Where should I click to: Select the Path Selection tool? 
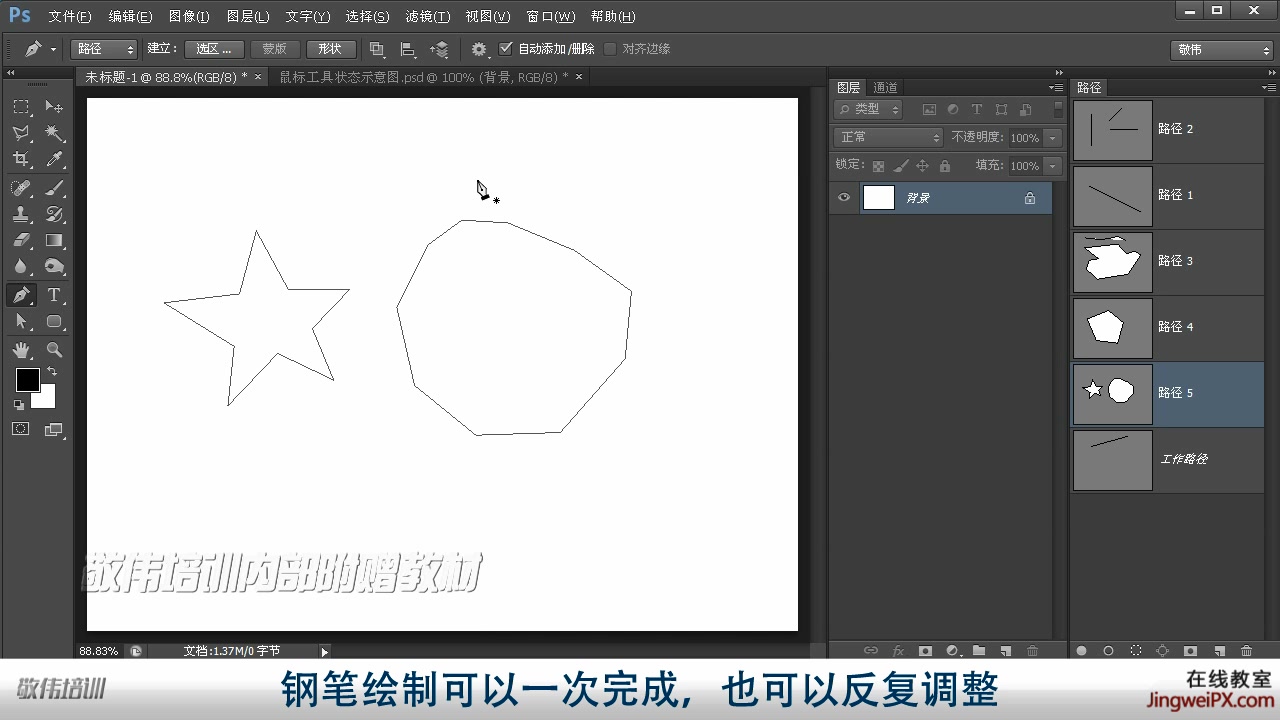pyautogui.click(x=22, y=321)
